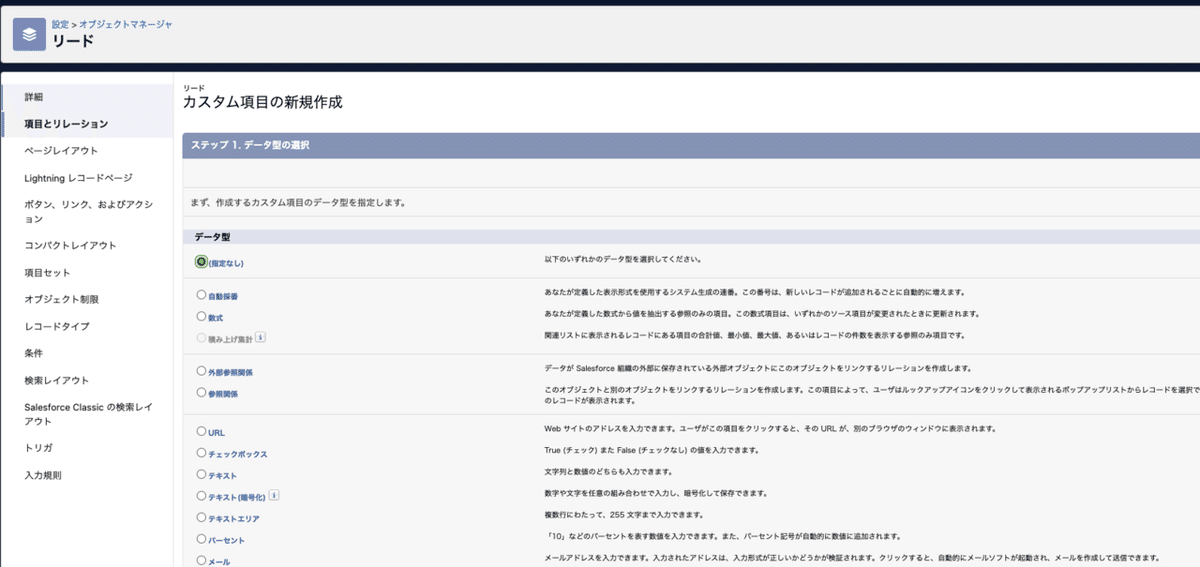This screenshot has width=1200, height=567.
Task: Click the リード object layers icon
Action: (x=29, y=34)
